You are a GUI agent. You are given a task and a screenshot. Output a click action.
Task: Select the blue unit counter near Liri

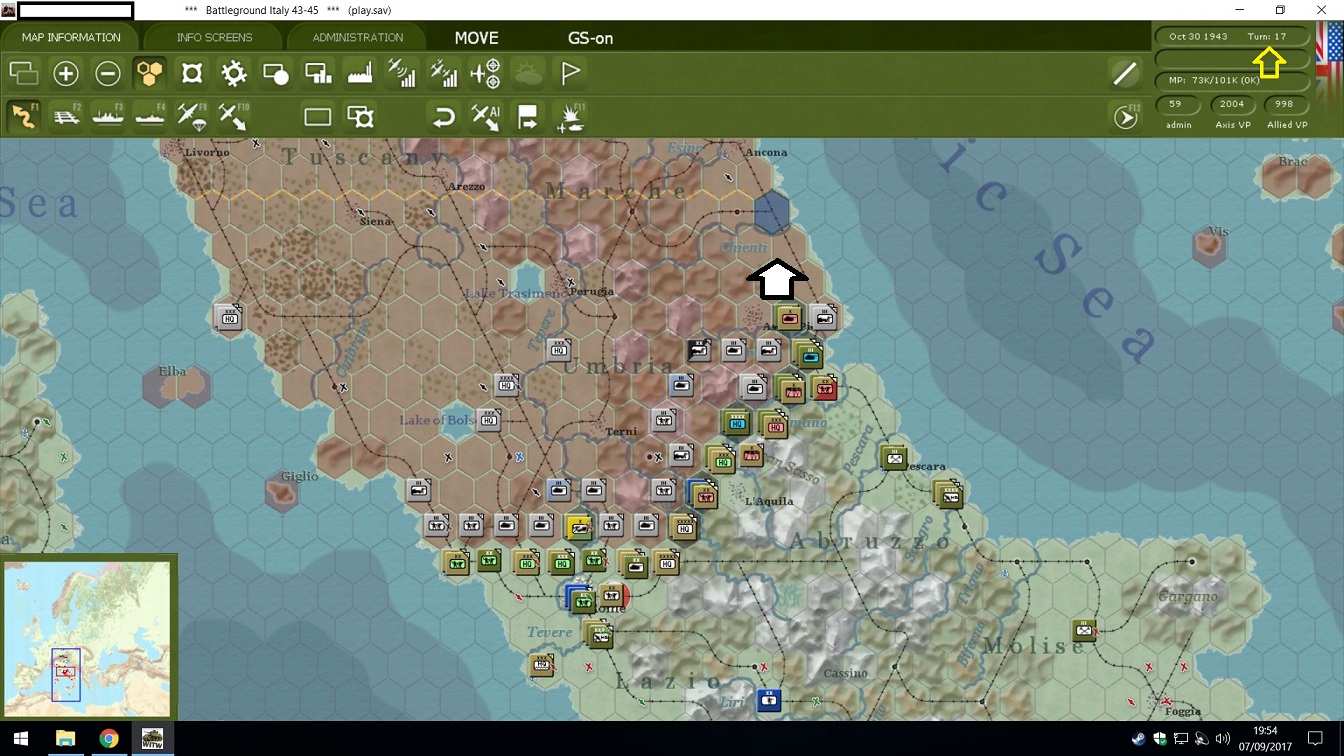[769, 699]
